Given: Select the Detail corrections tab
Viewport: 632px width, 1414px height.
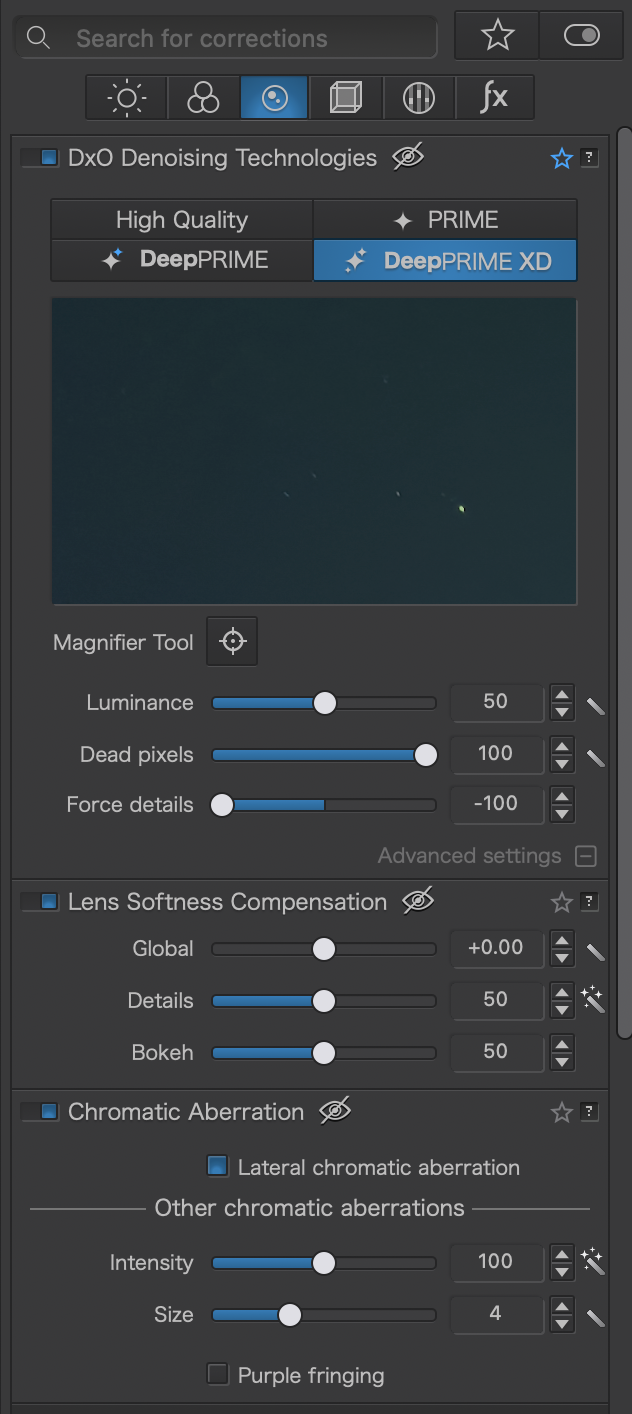Looking at the screenshot, I should 274,98.
